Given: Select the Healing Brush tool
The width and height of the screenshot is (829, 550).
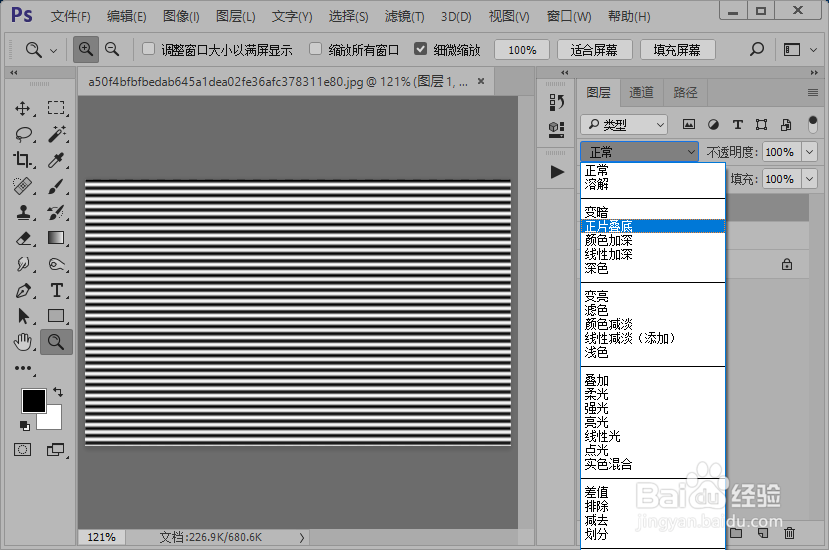Looking at the screenshot, I should (x=23, y=186).
